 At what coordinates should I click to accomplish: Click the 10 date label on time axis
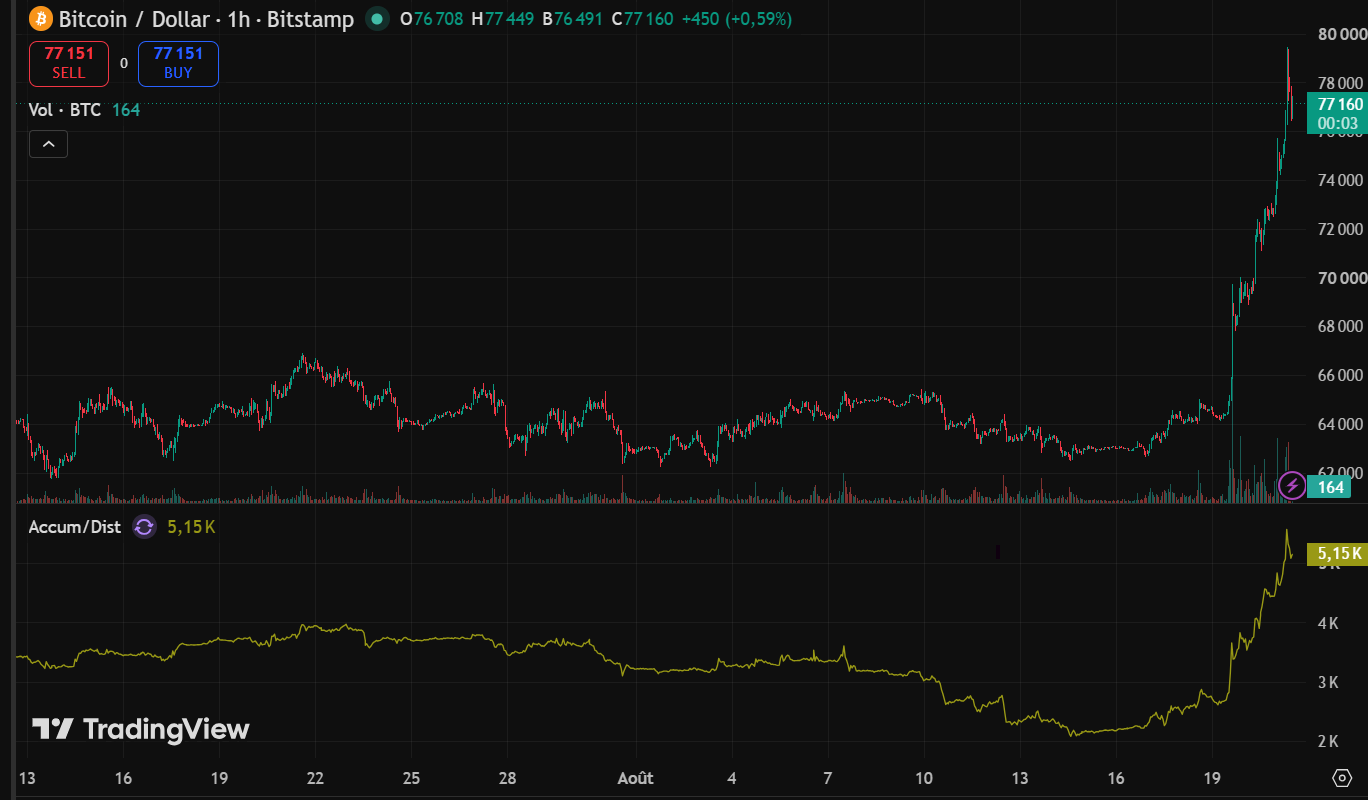coord(924,778)
